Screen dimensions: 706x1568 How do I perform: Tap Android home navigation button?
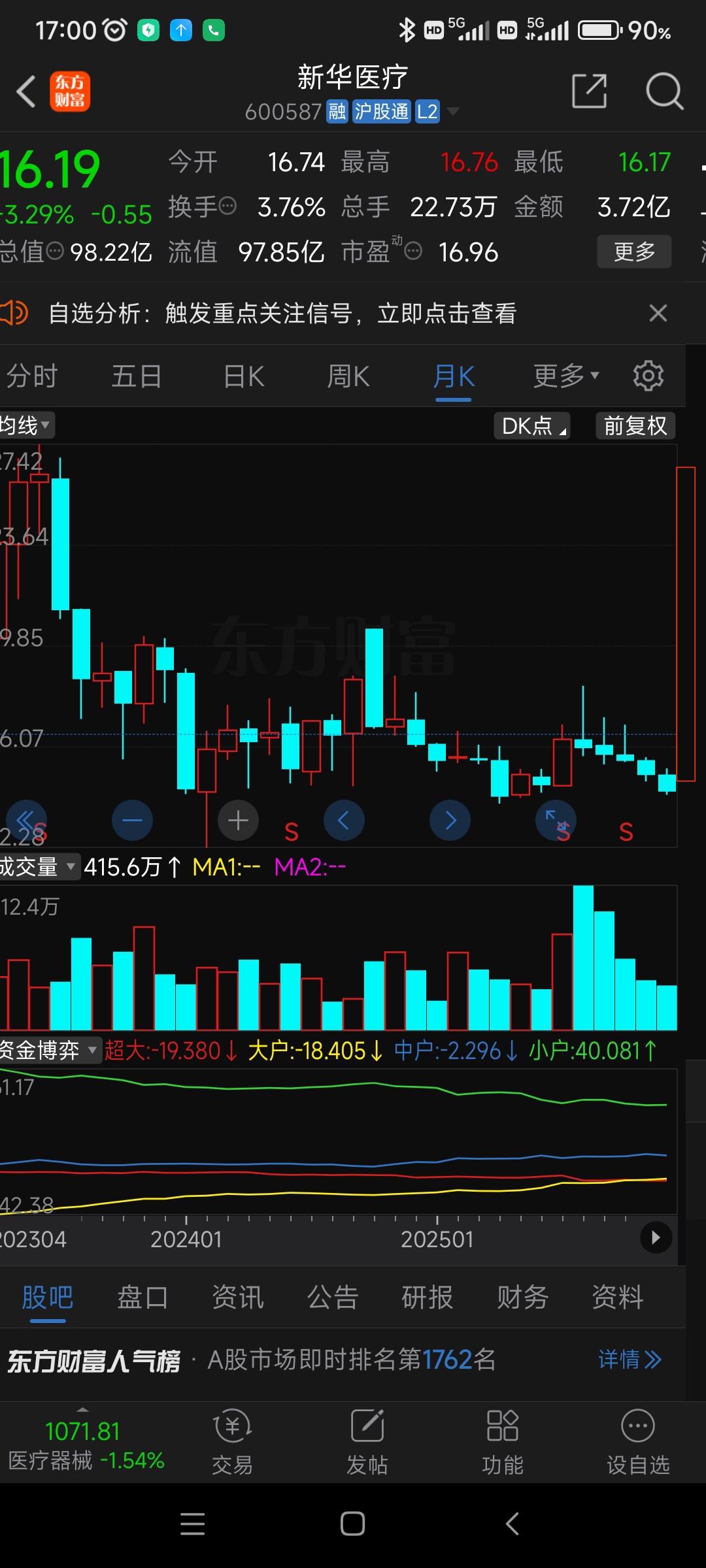click(352, 1524)
